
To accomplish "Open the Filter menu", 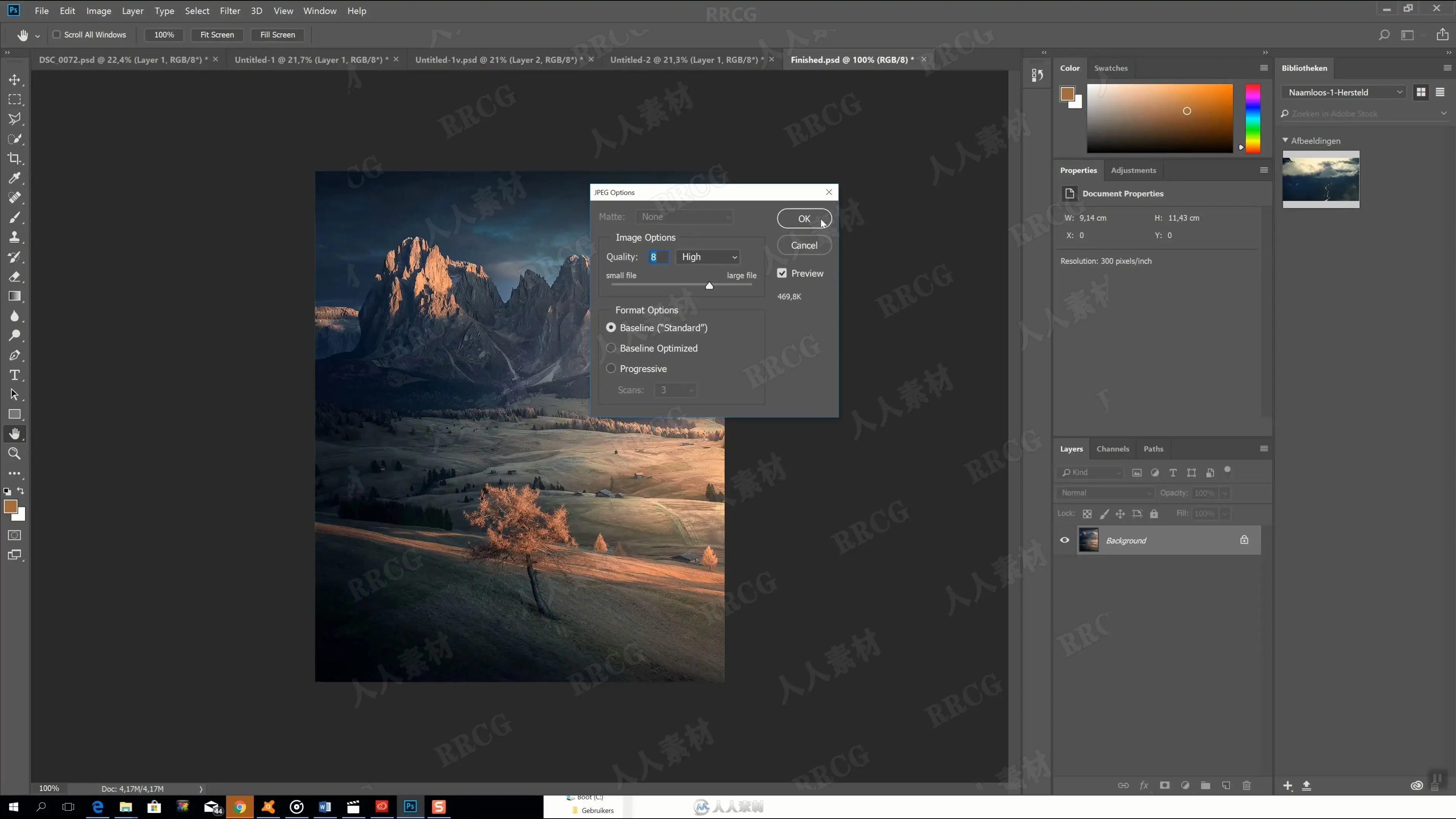I will tap(229, 11).
